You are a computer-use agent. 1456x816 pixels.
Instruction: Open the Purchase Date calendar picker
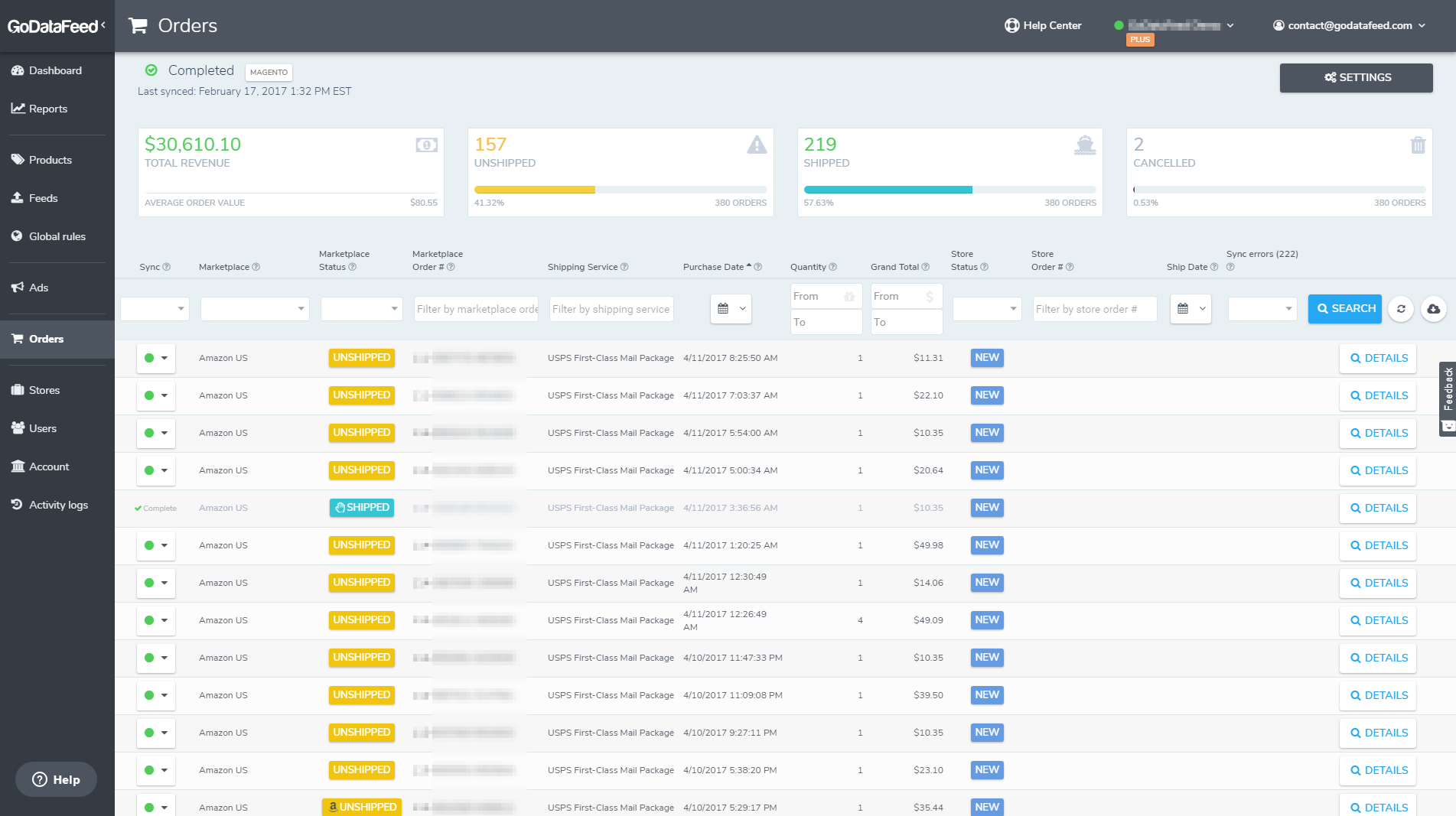[x=731, y=309]
